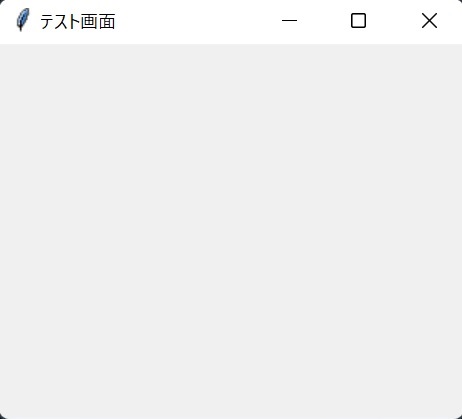462x419 pixels.
Task: Select the blue feather application icon
Action: (23, 20)
